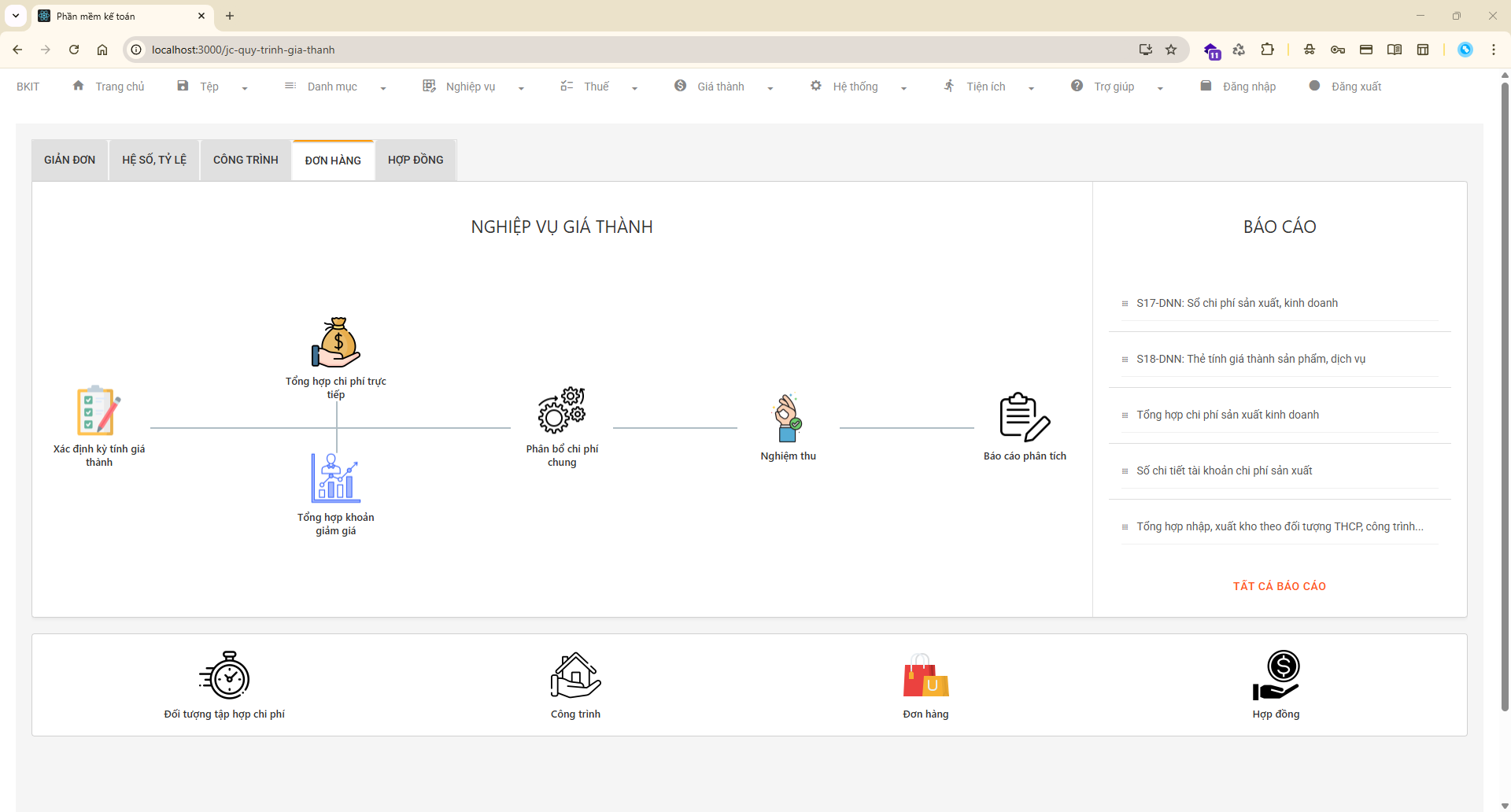Select the ĐƠN HÀNG tab

click(x=333, y=161)
